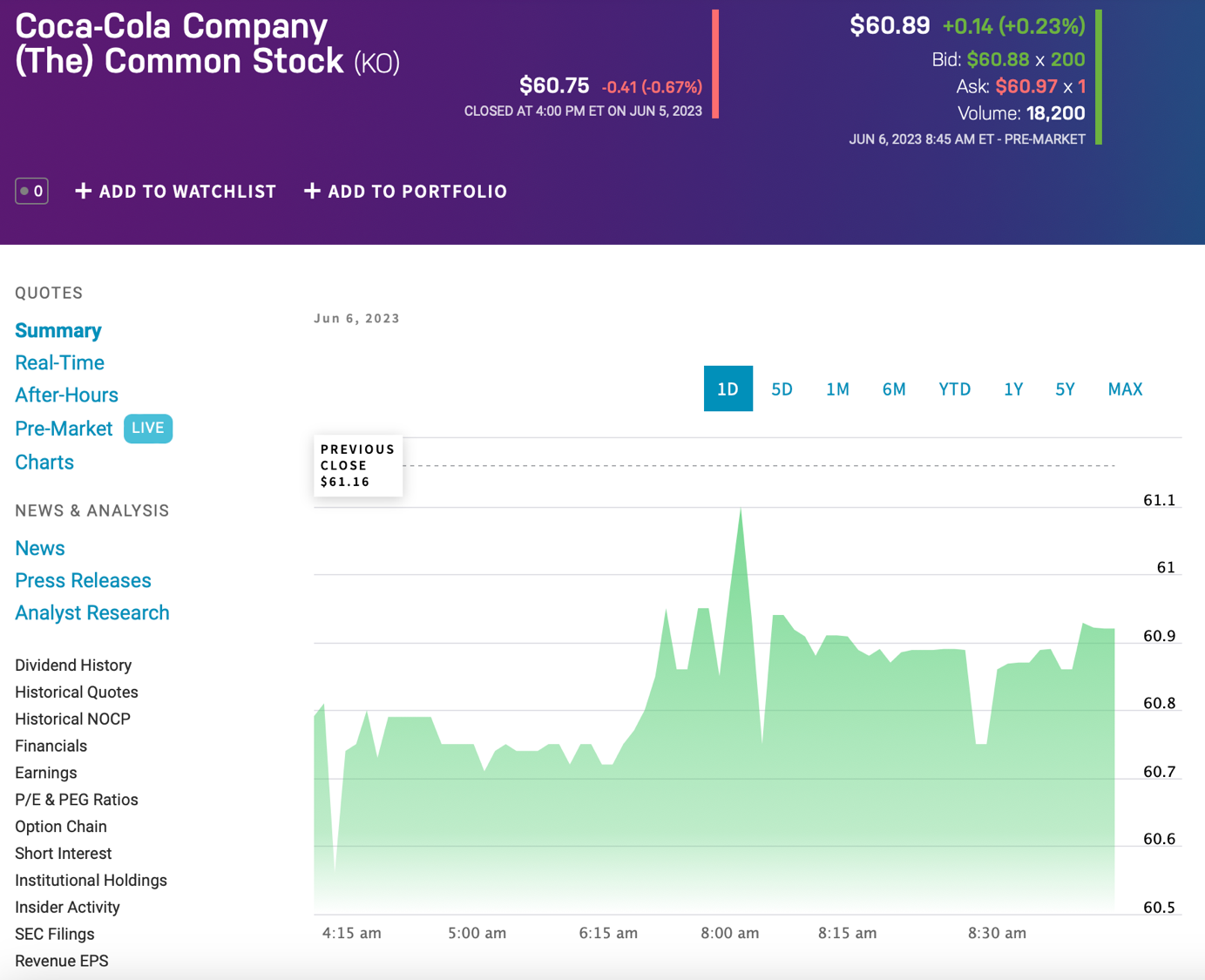Open the News link
The image size is (1205, 980).
(40, 548)
